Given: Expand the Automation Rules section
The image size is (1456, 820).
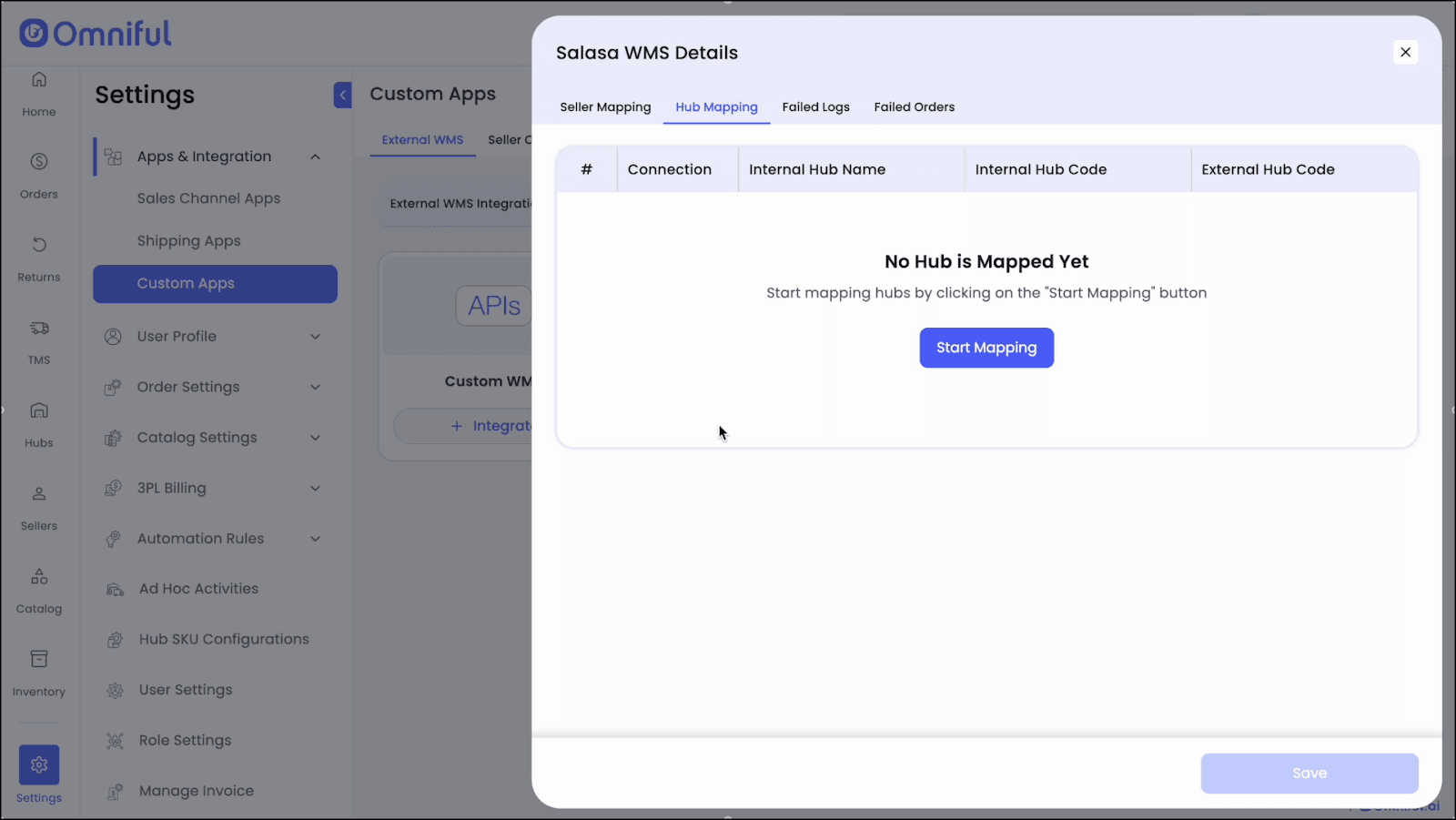Looking at the screenshot, I should click(315, 539).
